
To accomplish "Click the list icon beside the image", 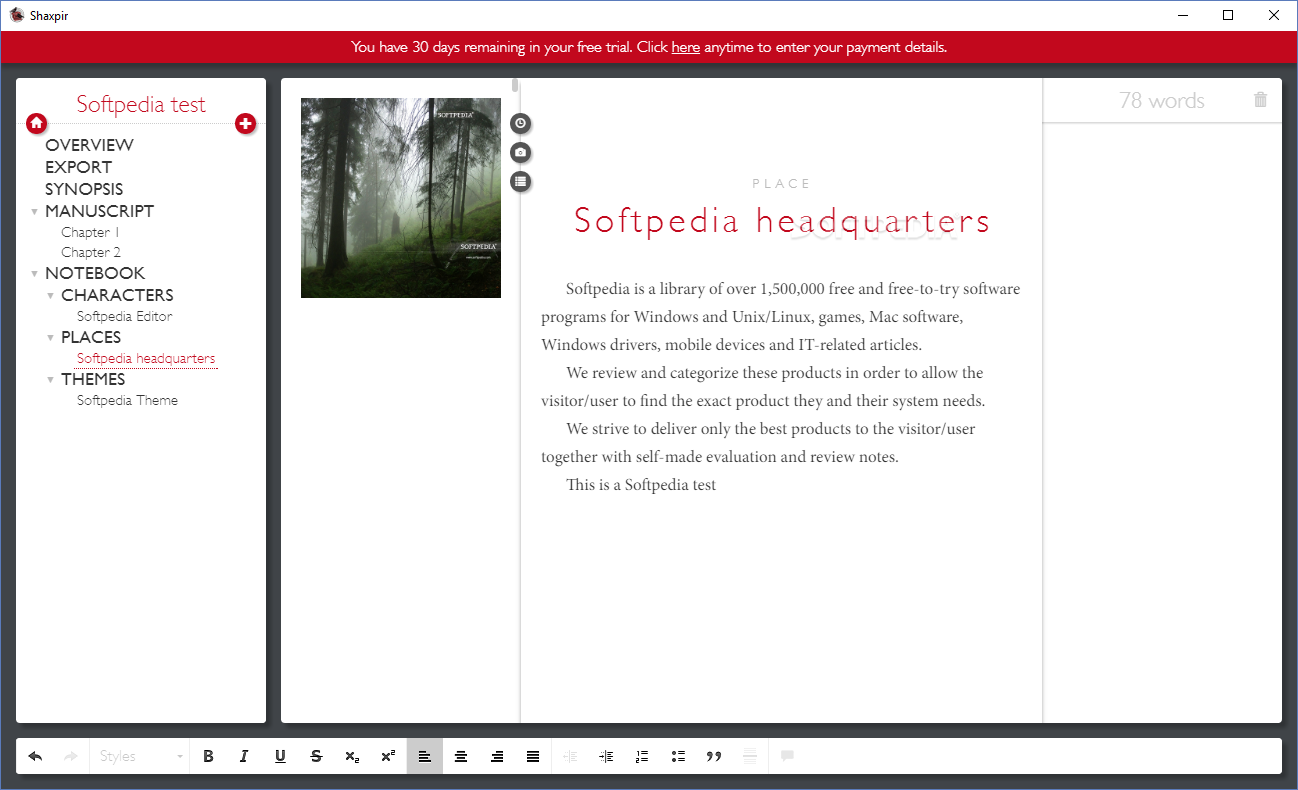I will (520, 181).
